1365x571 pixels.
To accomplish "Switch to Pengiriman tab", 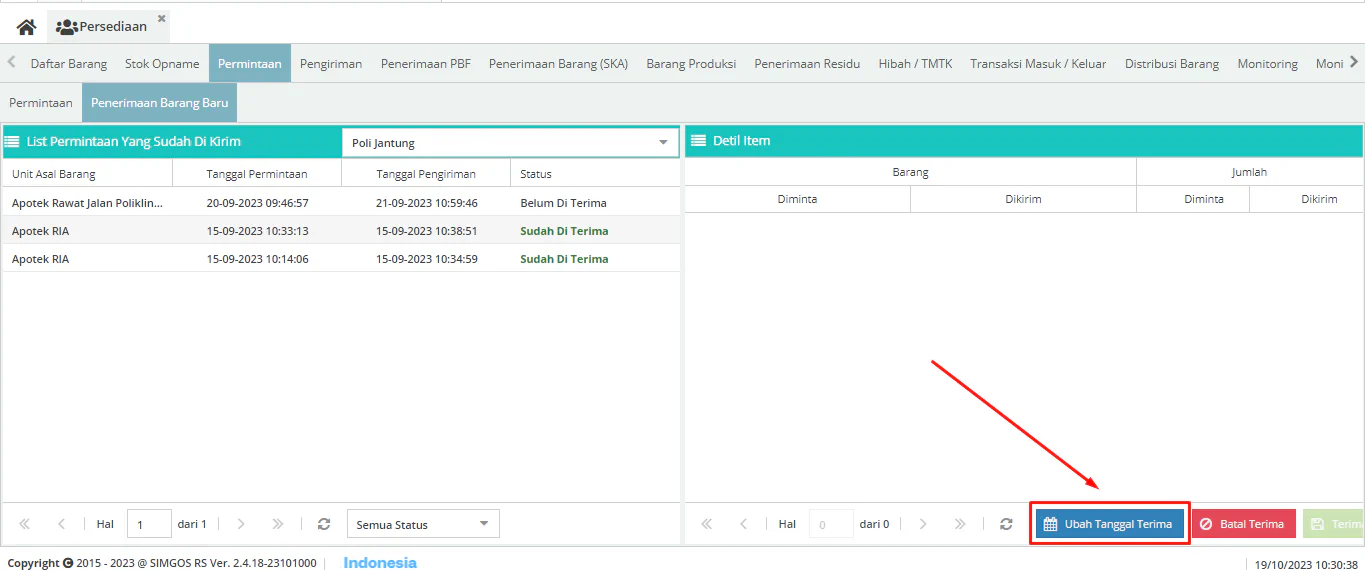I will [330, 64].
